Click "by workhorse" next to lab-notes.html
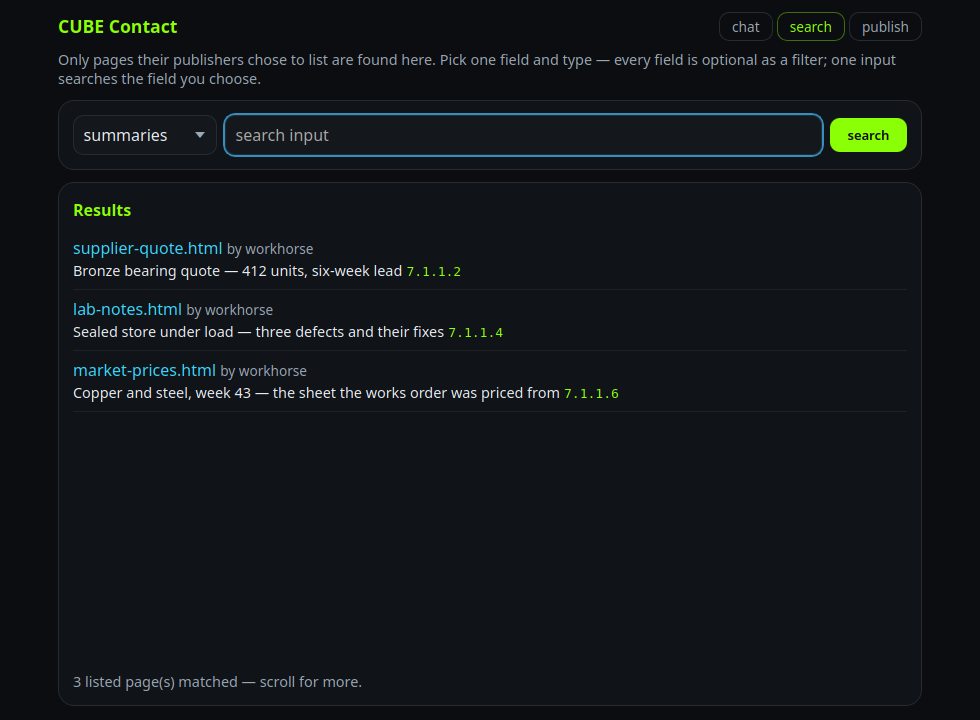This screenshot has width=980, height=720. coord(229,310)
